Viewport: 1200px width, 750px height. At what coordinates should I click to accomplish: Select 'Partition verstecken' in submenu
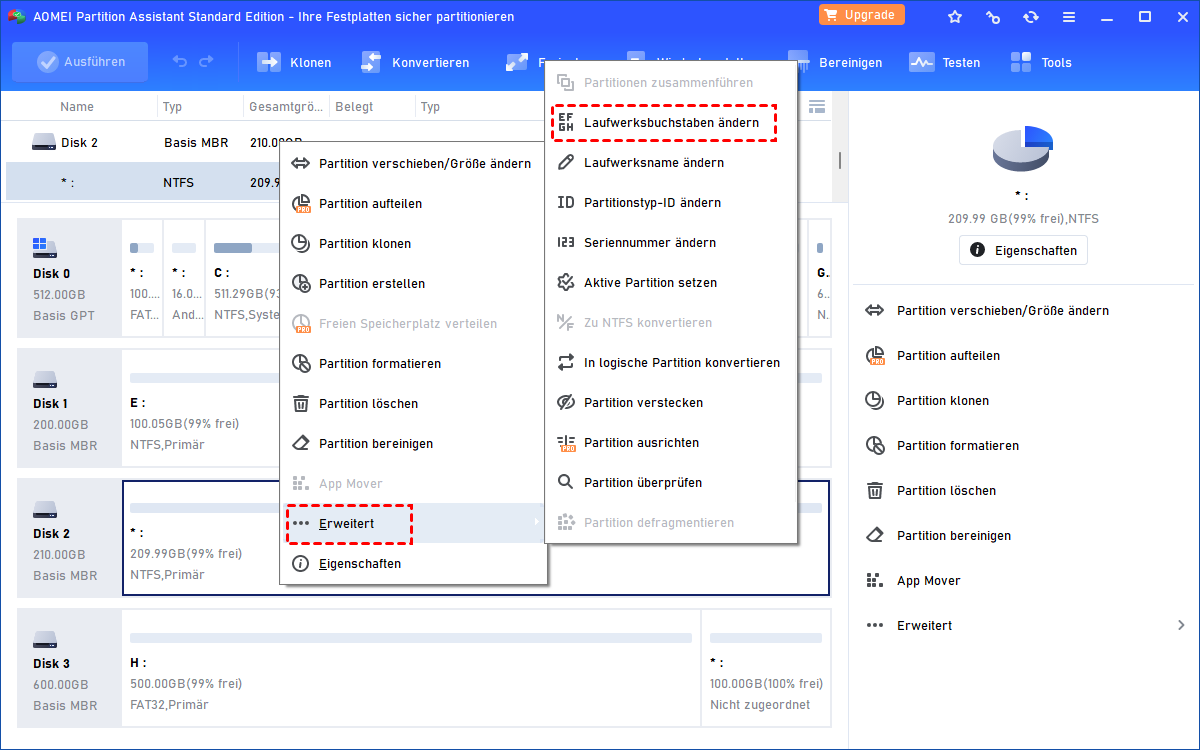coord(671,402)
